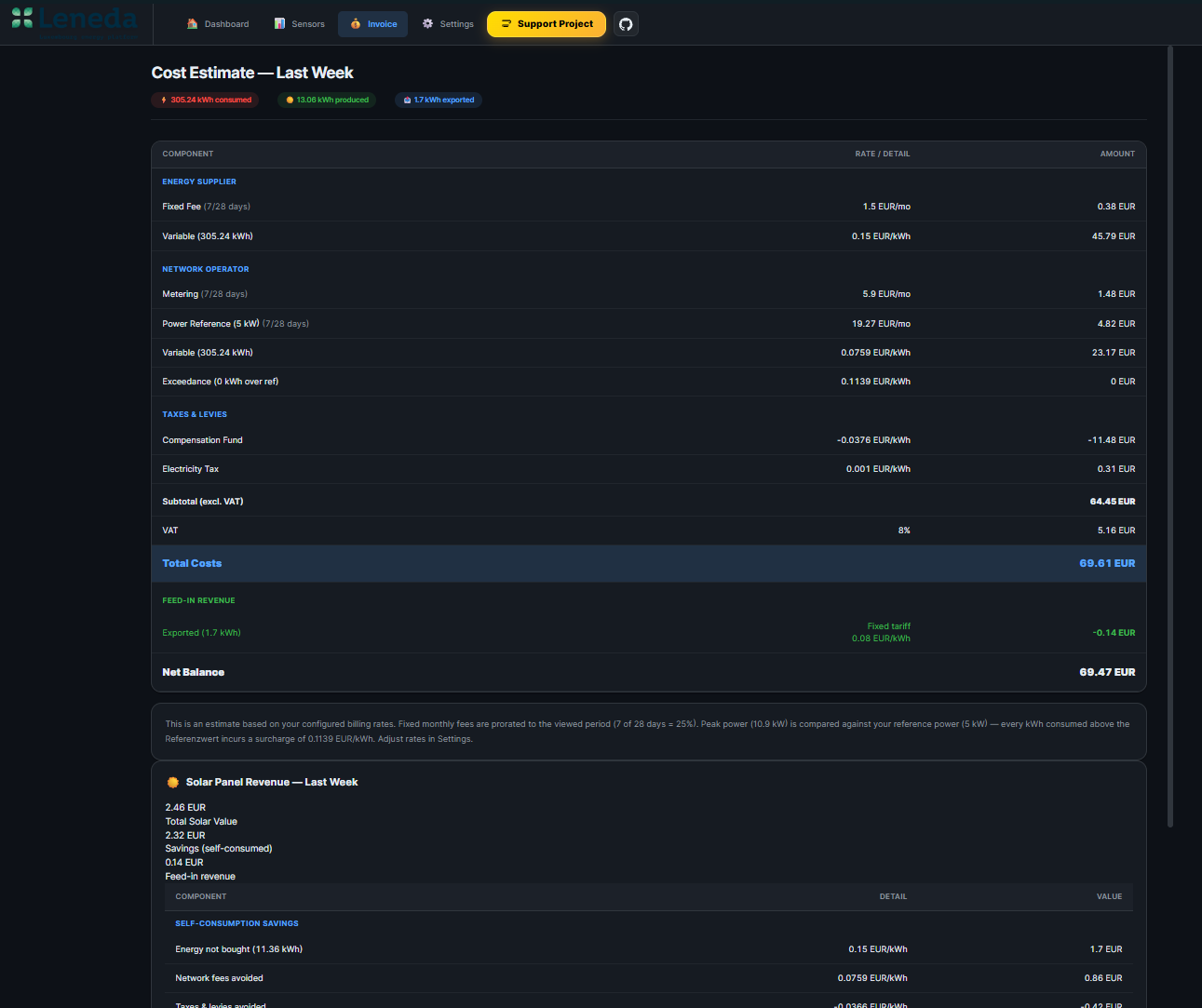Click the Invoice money bag icon
The width and height of the screenshot is (1202, 1008).
click(x=356, y=24)
